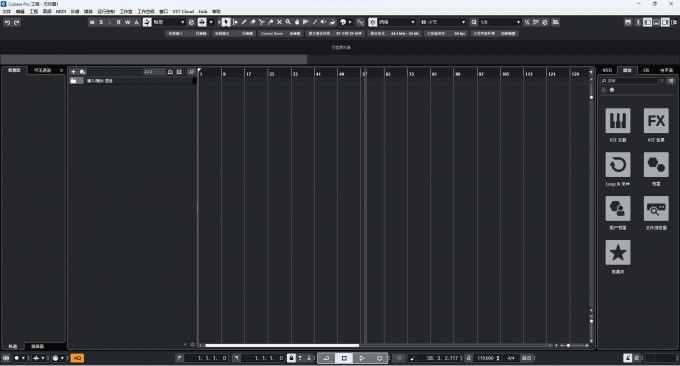680x366 pixels.
Task: Click the vertical zoom slider handle
Action: click(x=591, y=321)
